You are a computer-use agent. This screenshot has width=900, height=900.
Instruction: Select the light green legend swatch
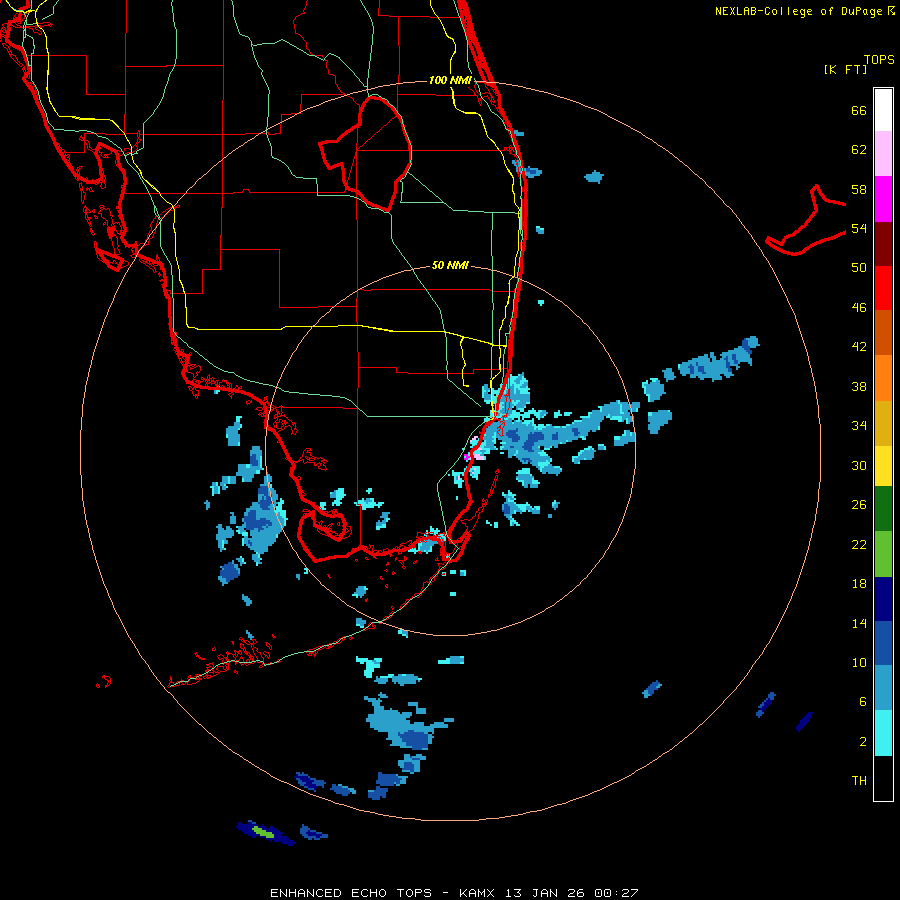(883, 554)
